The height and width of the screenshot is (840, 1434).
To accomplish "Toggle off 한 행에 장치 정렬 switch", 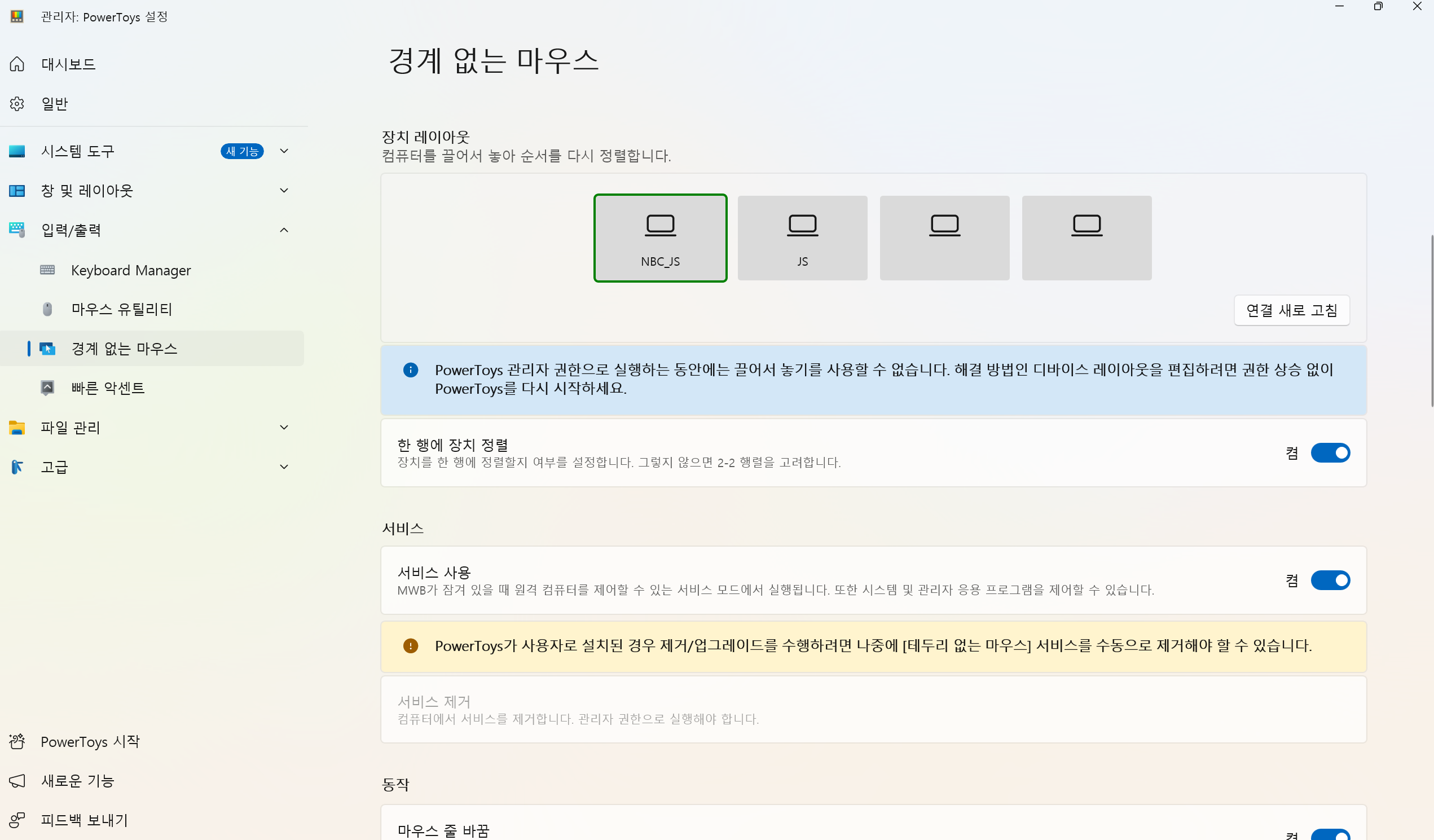I will [x=1330, y=453].
